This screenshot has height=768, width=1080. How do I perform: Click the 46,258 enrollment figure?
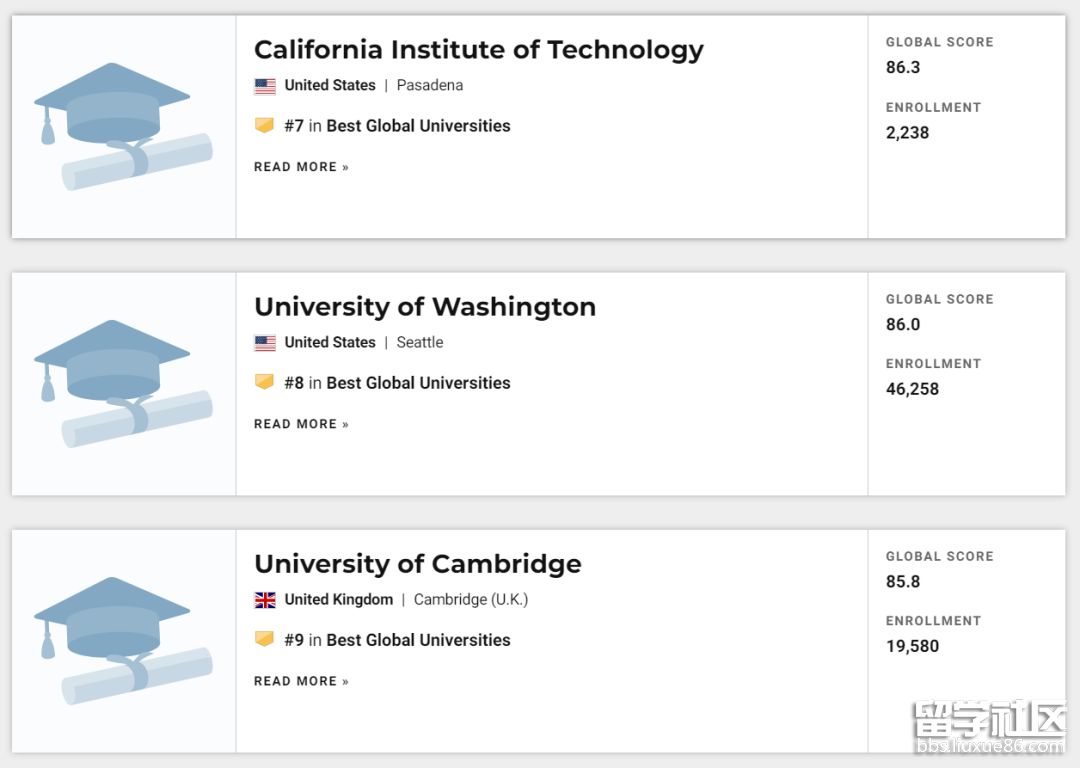[912, 389]
